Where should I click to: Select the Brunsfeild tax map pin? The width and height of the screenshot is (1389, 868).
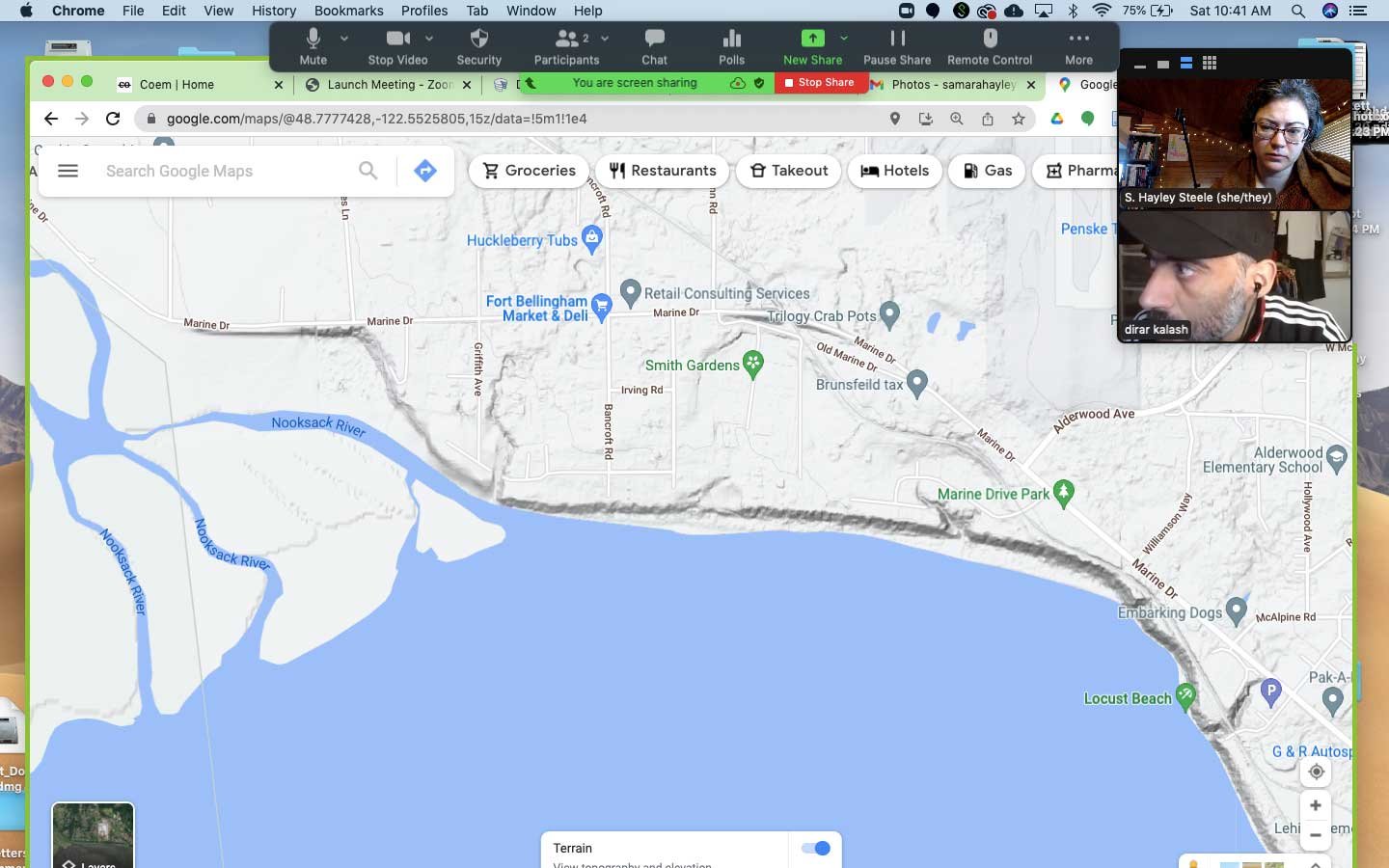(x=917, y=383)
